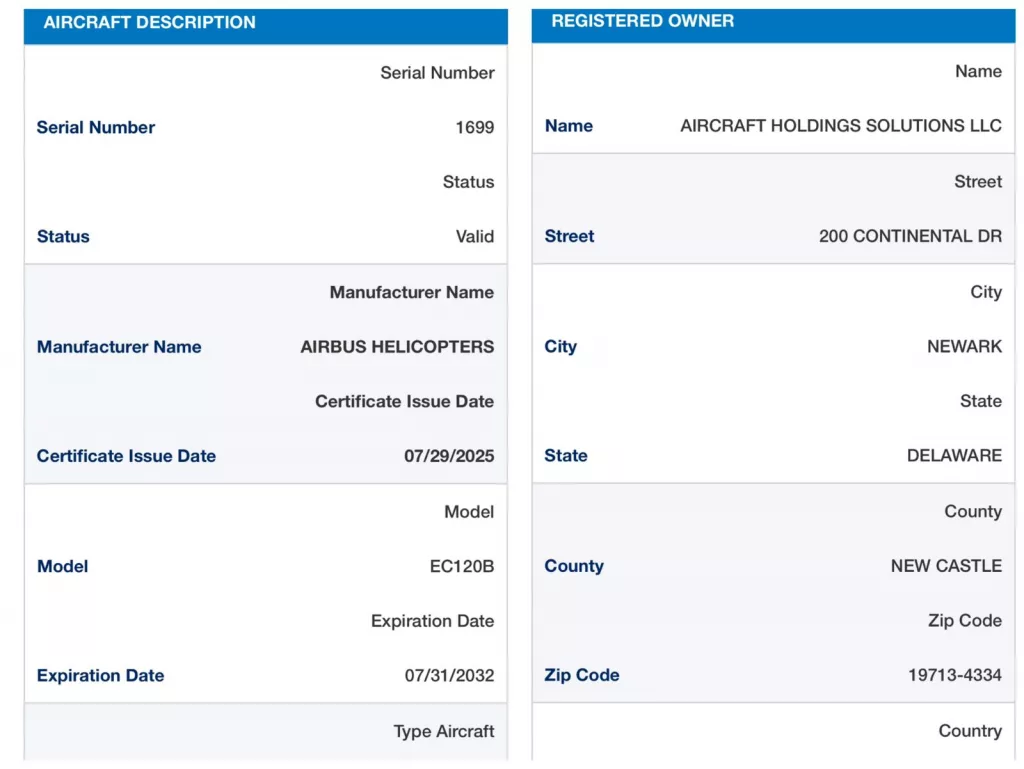Select county value NEW CASTLE
Screen dimensions: 1024x769
pos(946,565)
